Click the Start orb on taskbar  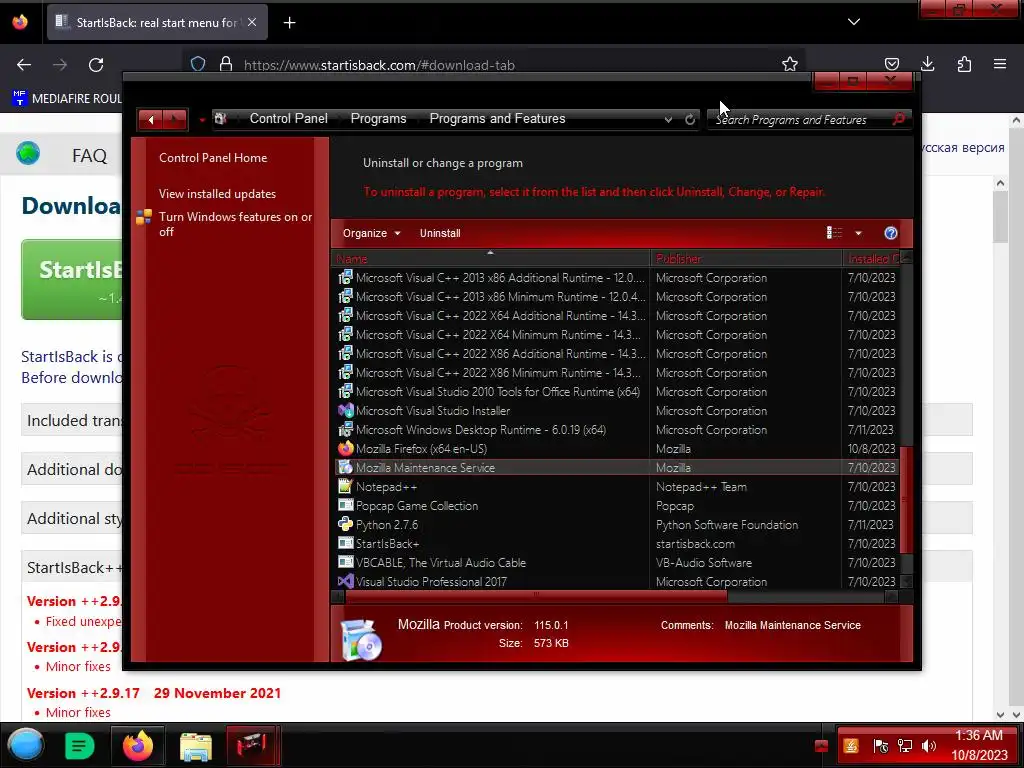pos(25,745)
